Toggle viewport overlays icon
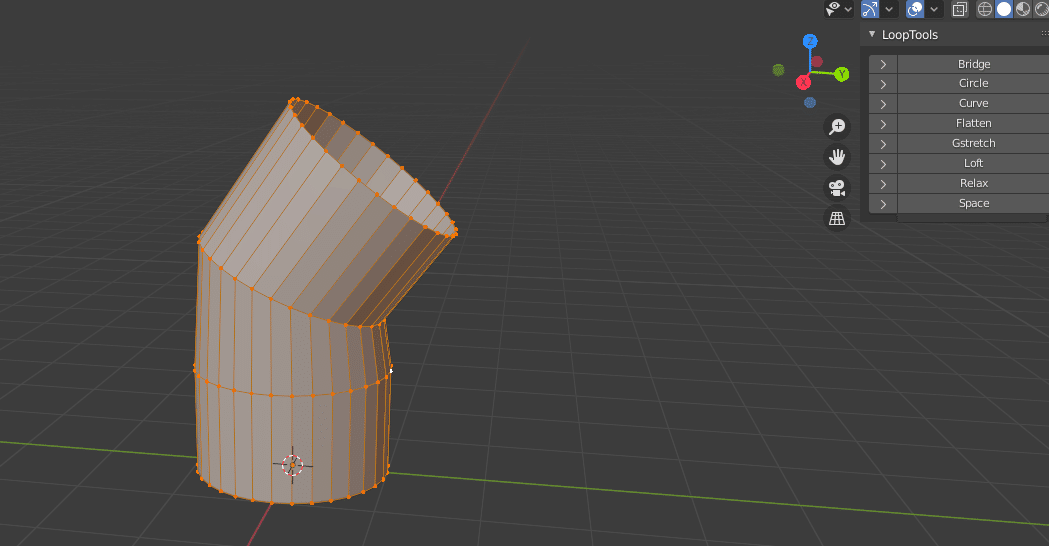The image size is (1049, 546). pyautogui.click(x=915, y=9)
